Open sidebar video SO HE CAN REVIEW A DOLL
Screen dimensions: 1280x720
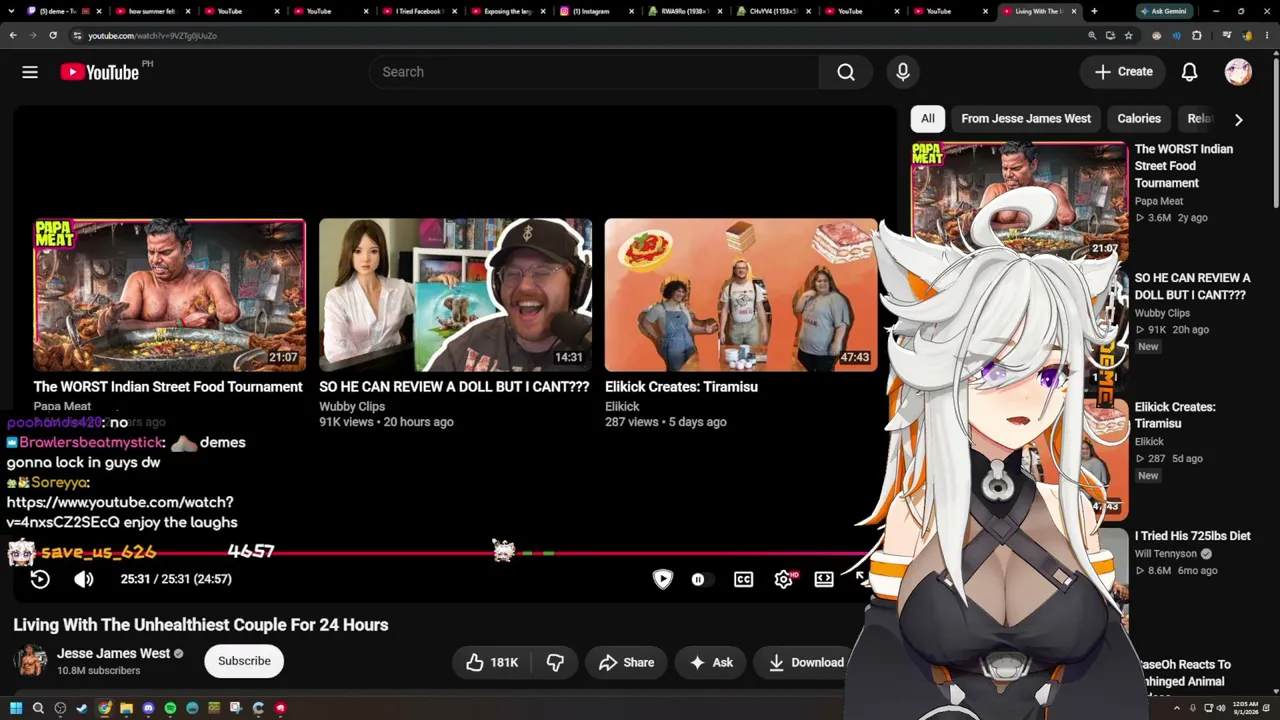(1192, 286)
